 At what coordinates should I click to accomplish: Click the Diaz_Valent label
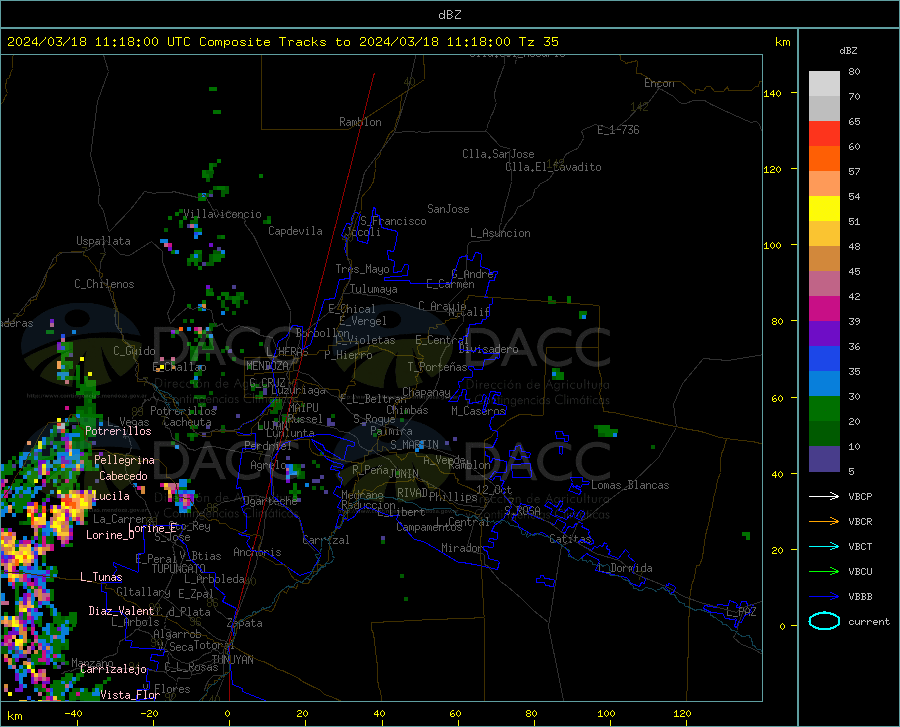[x=121, y=611]
